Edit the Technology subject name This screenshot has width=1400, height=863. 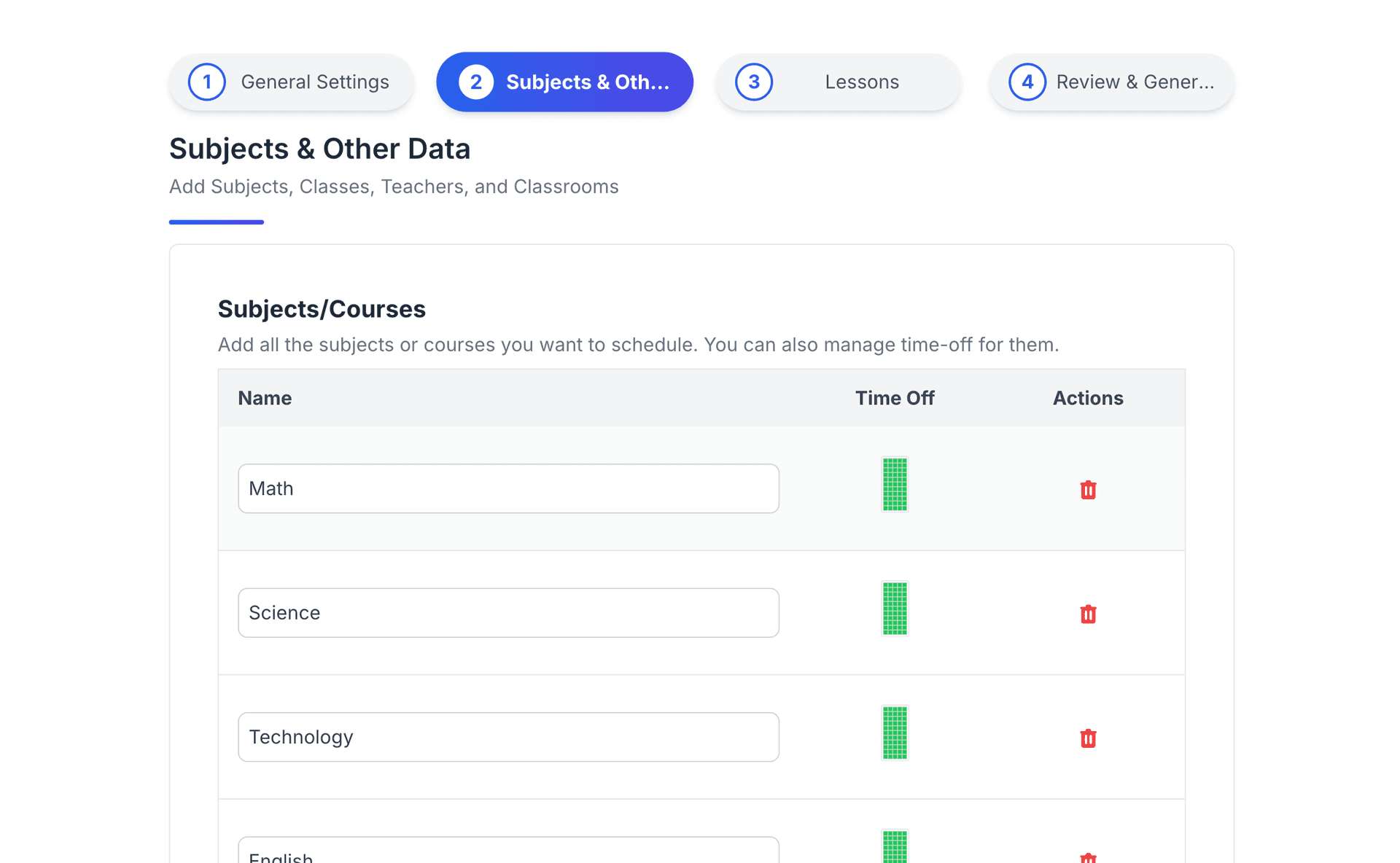508,737
